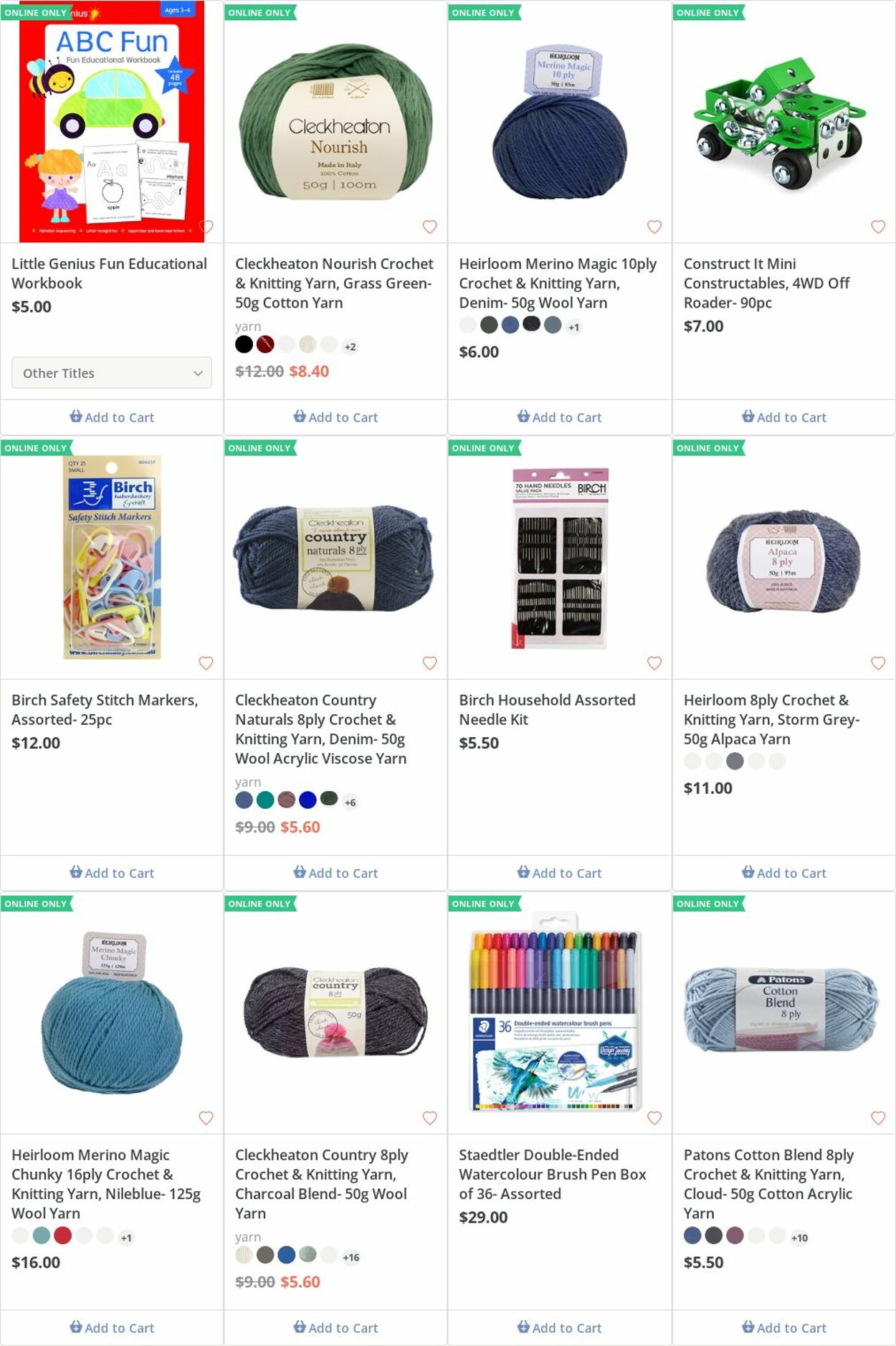Screen dimensions: 896x1346
Task: Open the Other Titles dropdown
Action: (x=112, y=373)
